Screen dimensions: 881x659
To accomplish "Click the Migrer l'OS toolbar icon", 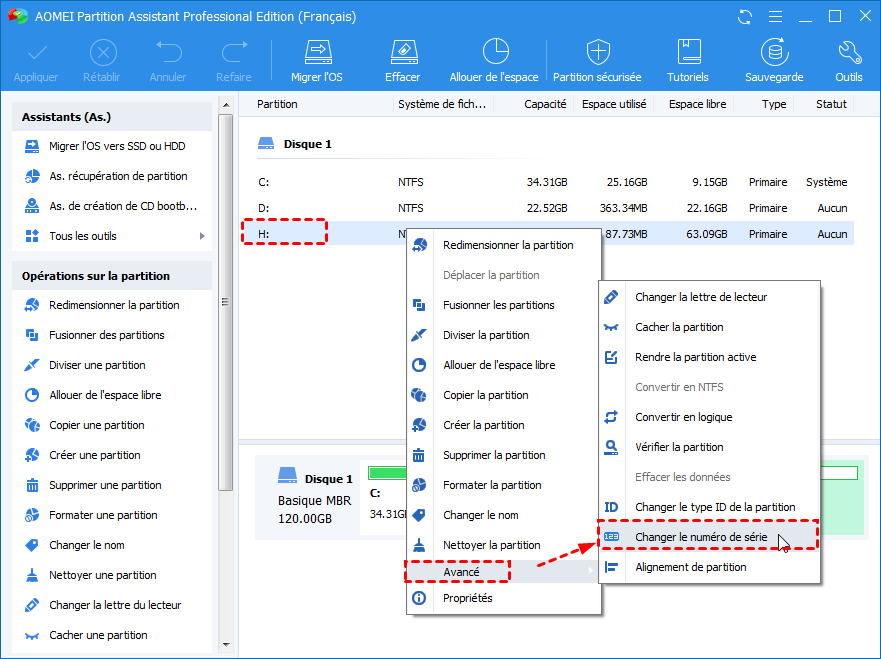I will click(317, 53).
